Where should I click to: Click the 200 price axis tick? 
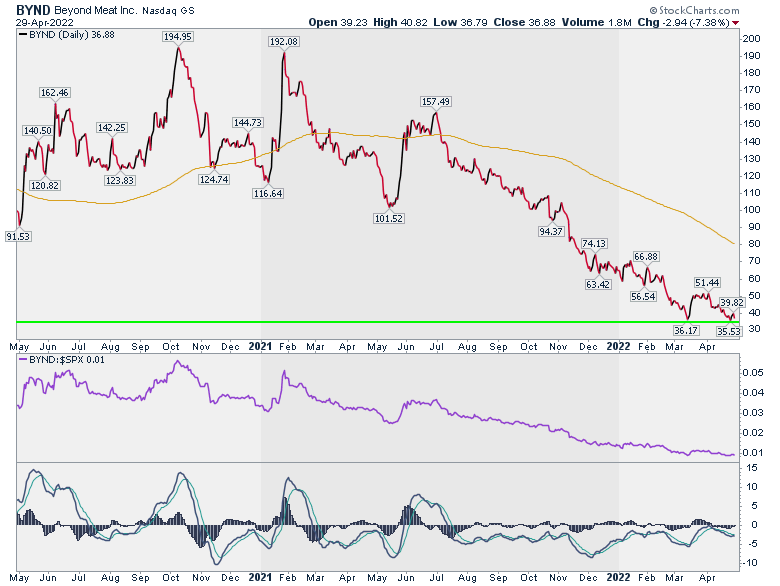point(751,39)
